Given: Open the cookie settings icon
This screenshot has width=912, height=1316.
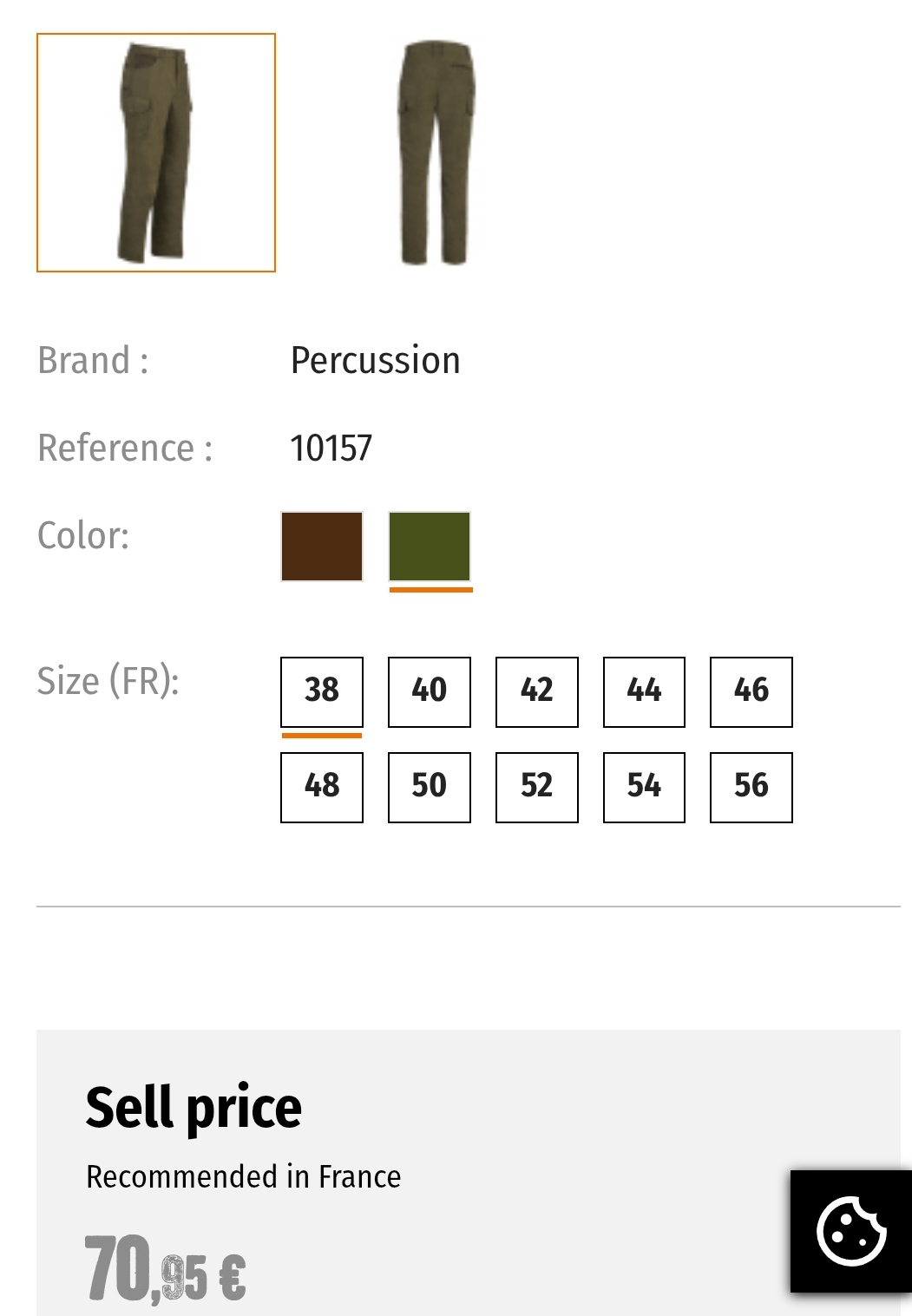Looking at the screenshot, I should (x=850, y=1231).
